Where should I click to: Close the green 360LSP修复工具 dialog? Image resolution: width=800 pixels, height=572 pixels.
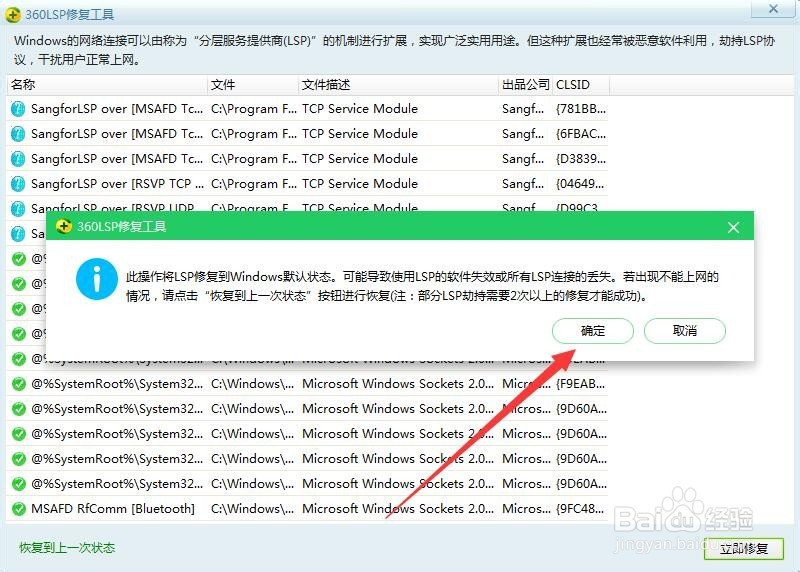(733, 227)
